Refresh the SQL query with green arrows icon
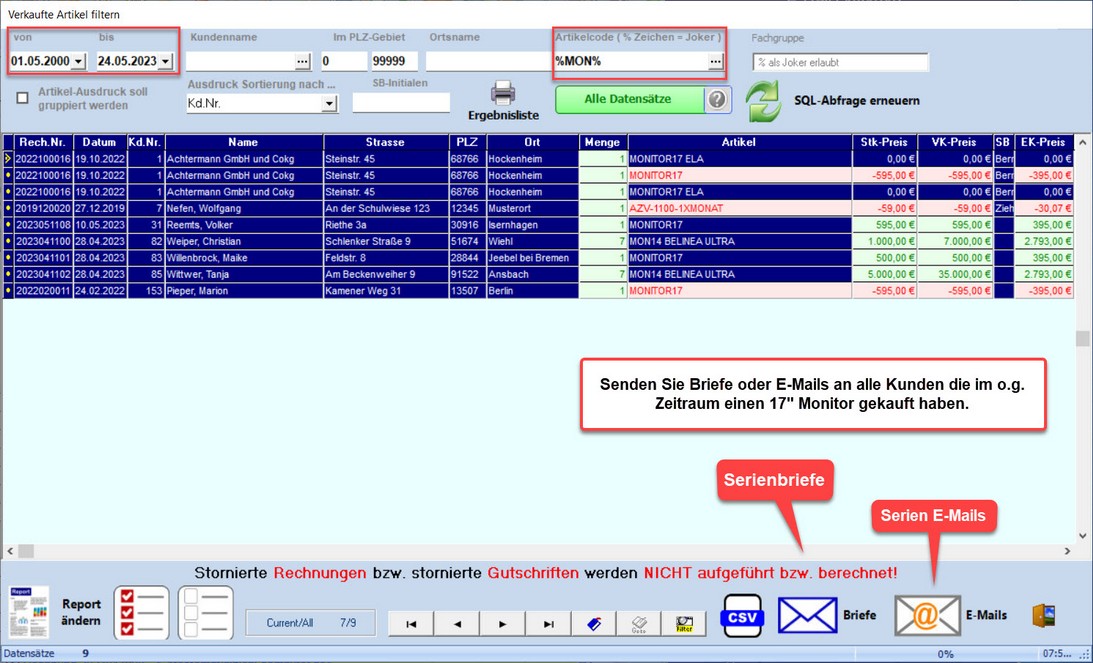Viewport: 1093px width, 663px height. 764,101
